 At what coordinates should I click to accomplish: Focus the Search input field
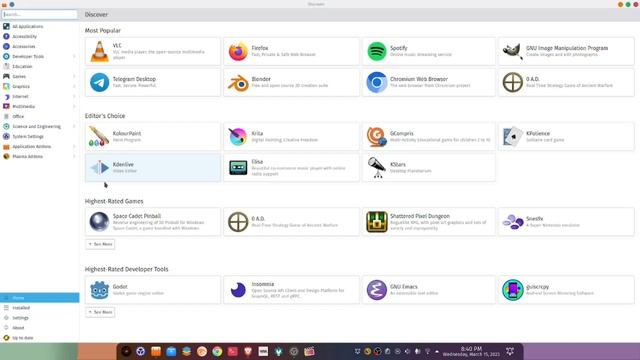[x=40, y=14]
